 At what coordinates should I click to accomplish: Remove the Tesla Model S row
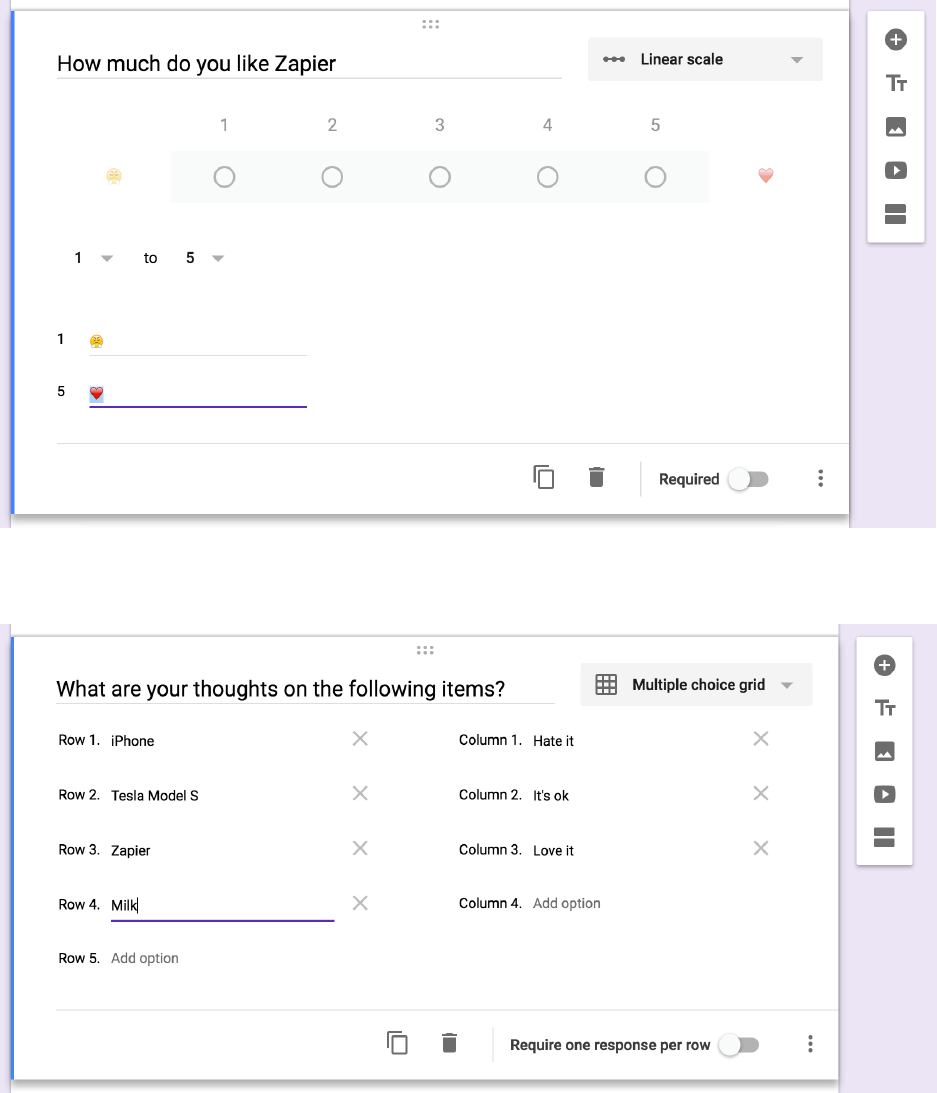[360, 794]
